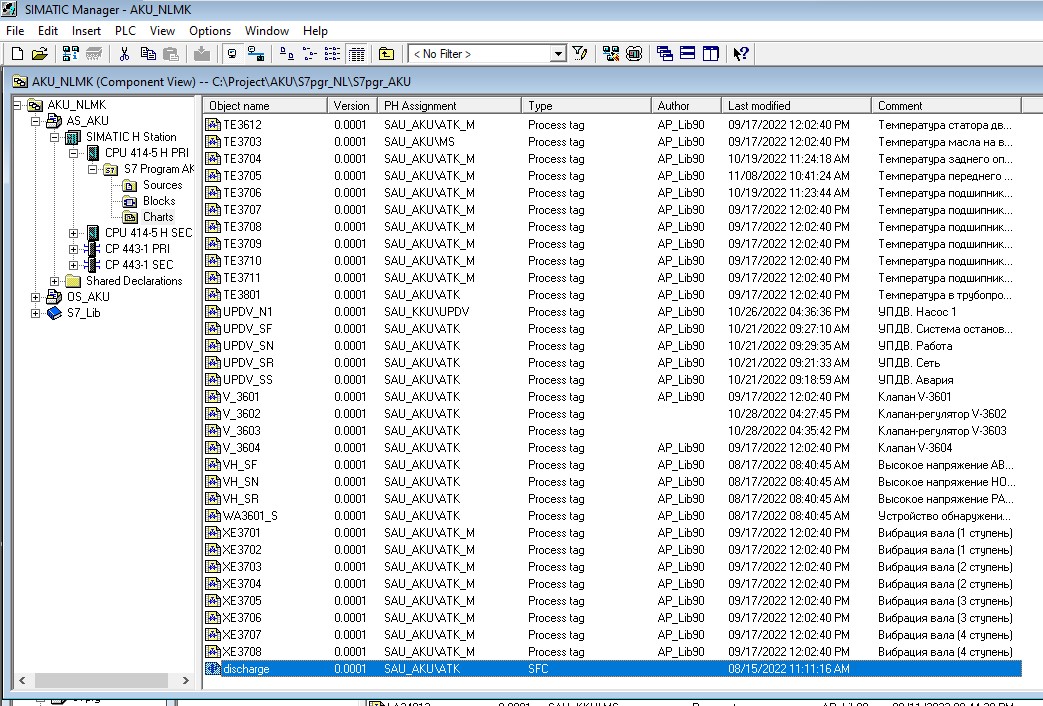Image resolution: width=1043 pixels, height=706 pixels.
Task: Click the tree scrollbar left arrow
Action: tap(22, 681)
